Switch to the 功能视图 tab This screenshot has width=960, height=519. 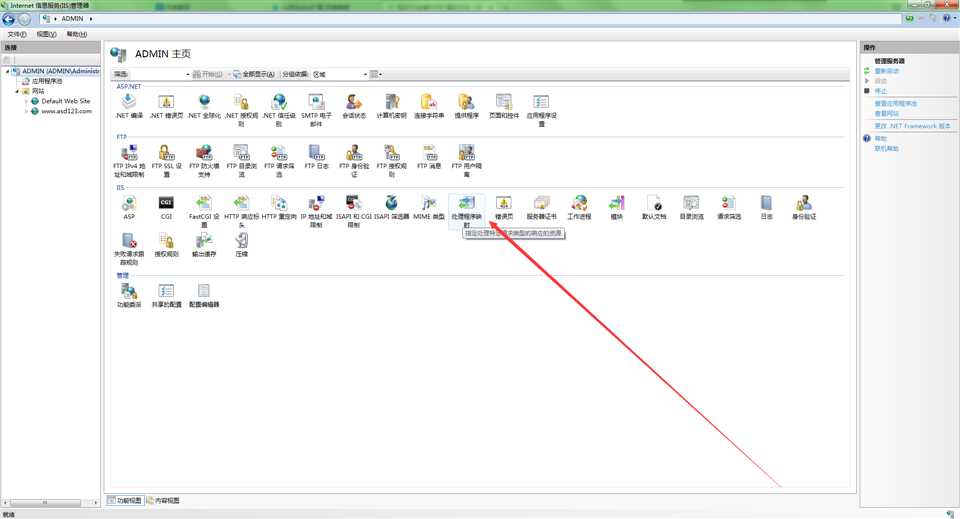125,501
